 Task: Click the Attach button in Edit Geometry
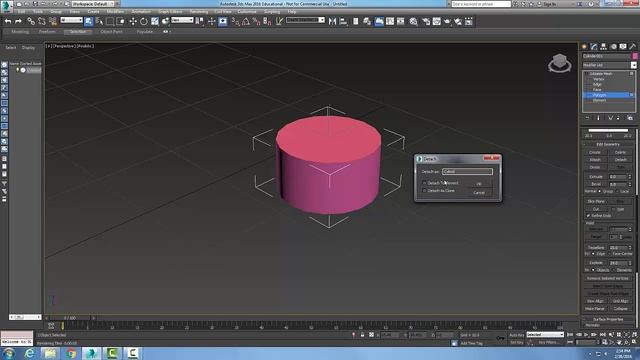pyautogui.click(x=595, y=160)
